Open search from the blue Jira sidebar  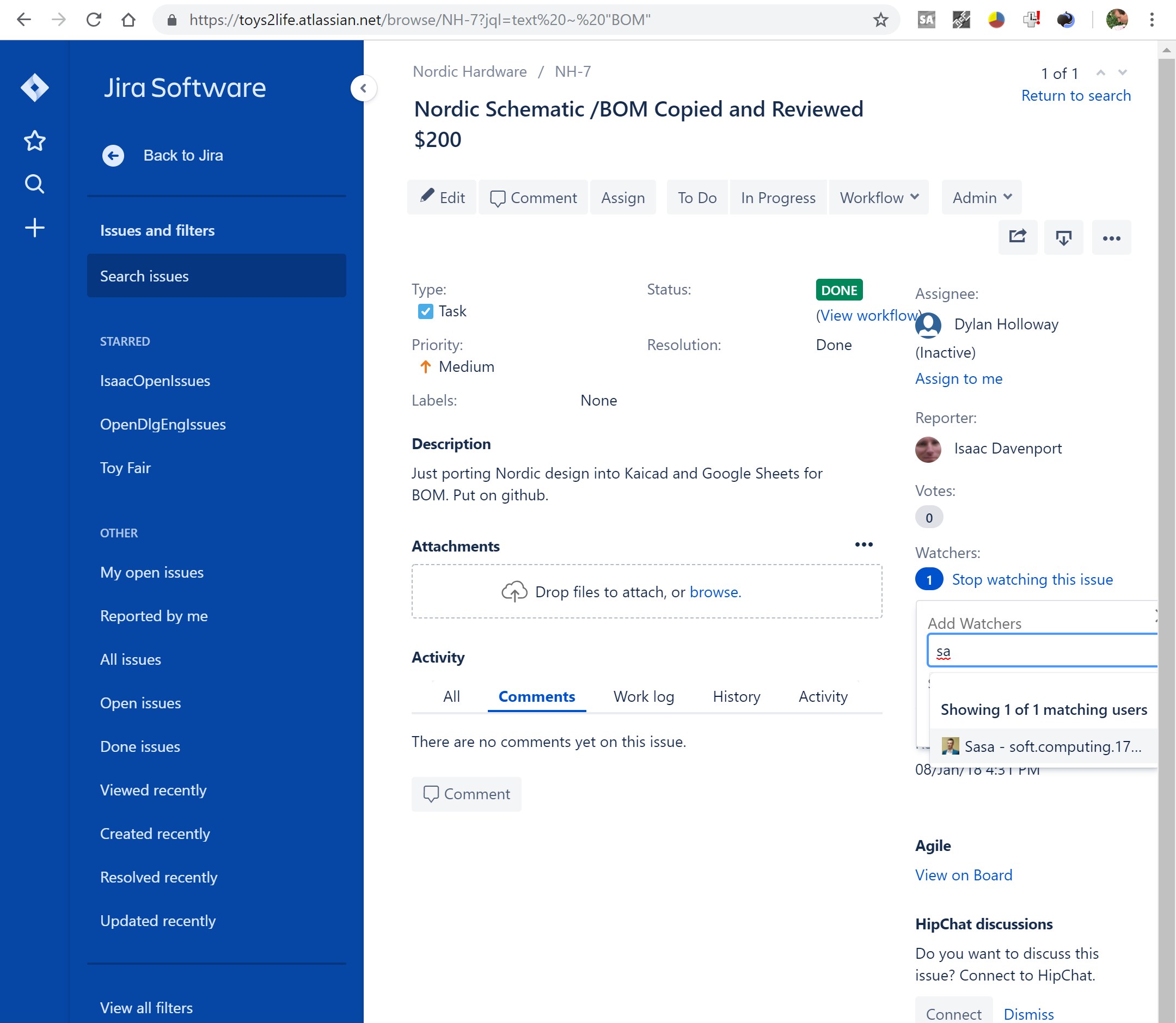click(x=34, y=184)
